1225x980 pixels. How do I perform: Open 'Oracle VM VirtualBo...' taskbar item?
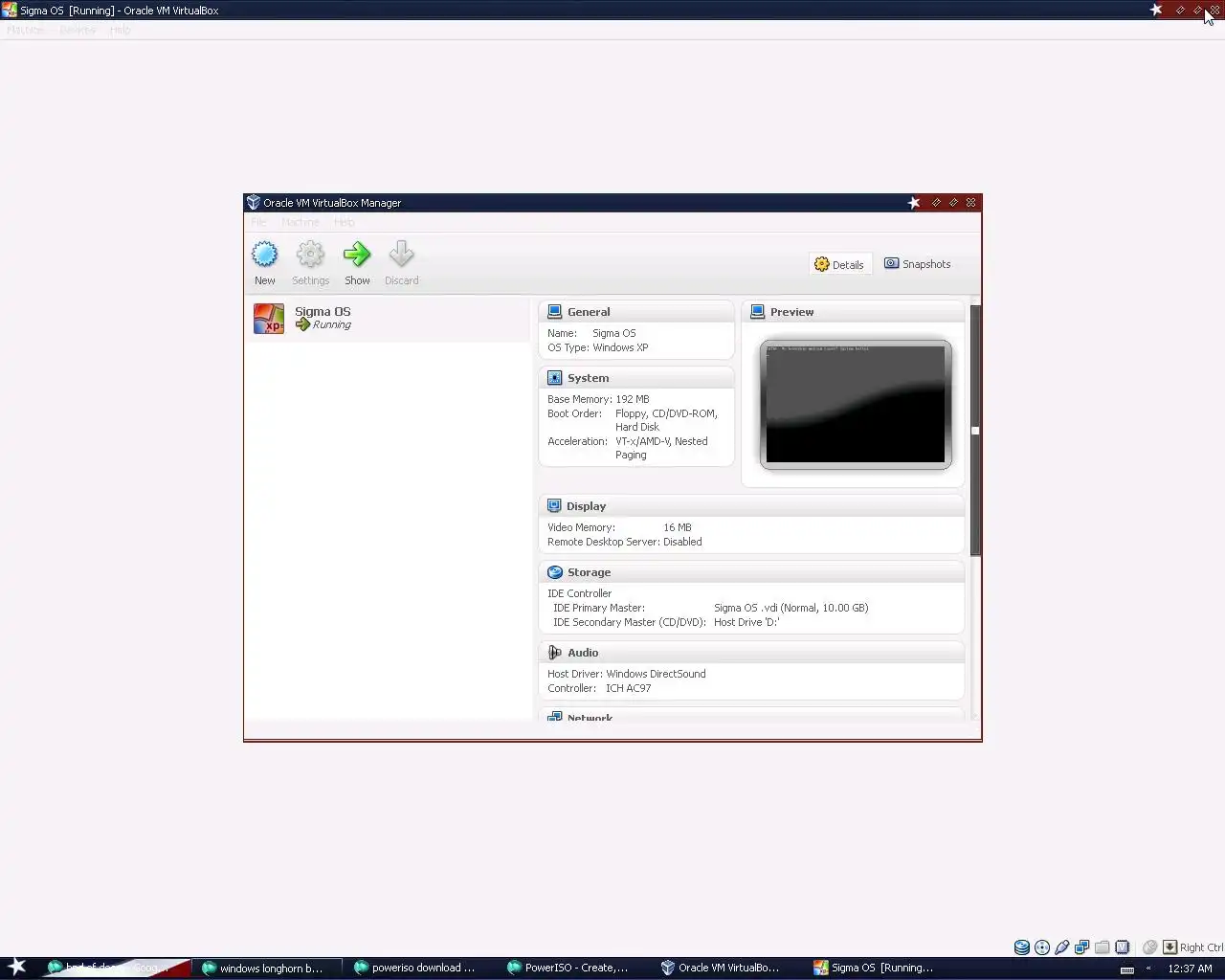point(721,968)
